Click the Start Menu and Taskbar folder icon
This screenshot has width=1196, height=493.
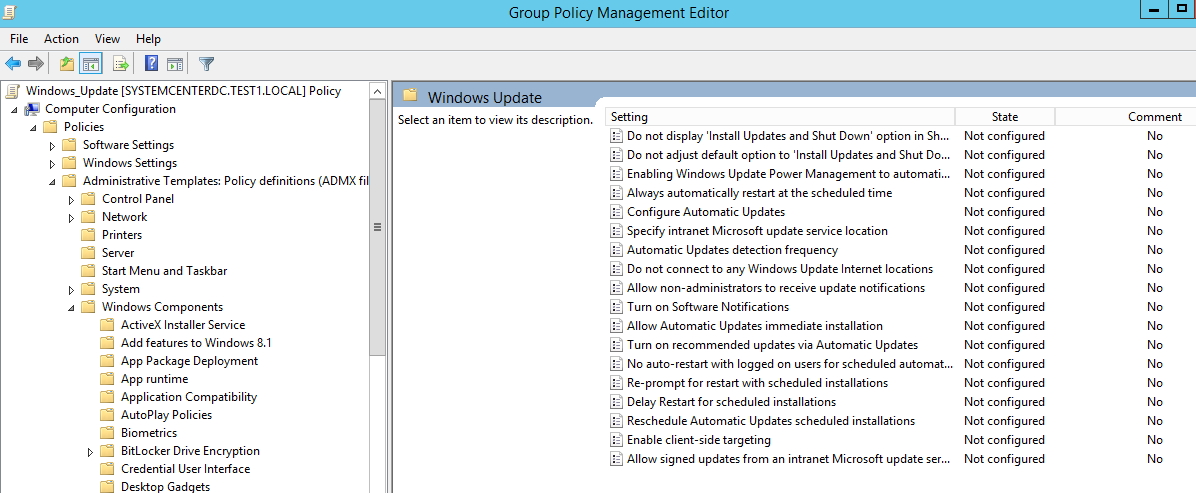[x=88, y=270]
